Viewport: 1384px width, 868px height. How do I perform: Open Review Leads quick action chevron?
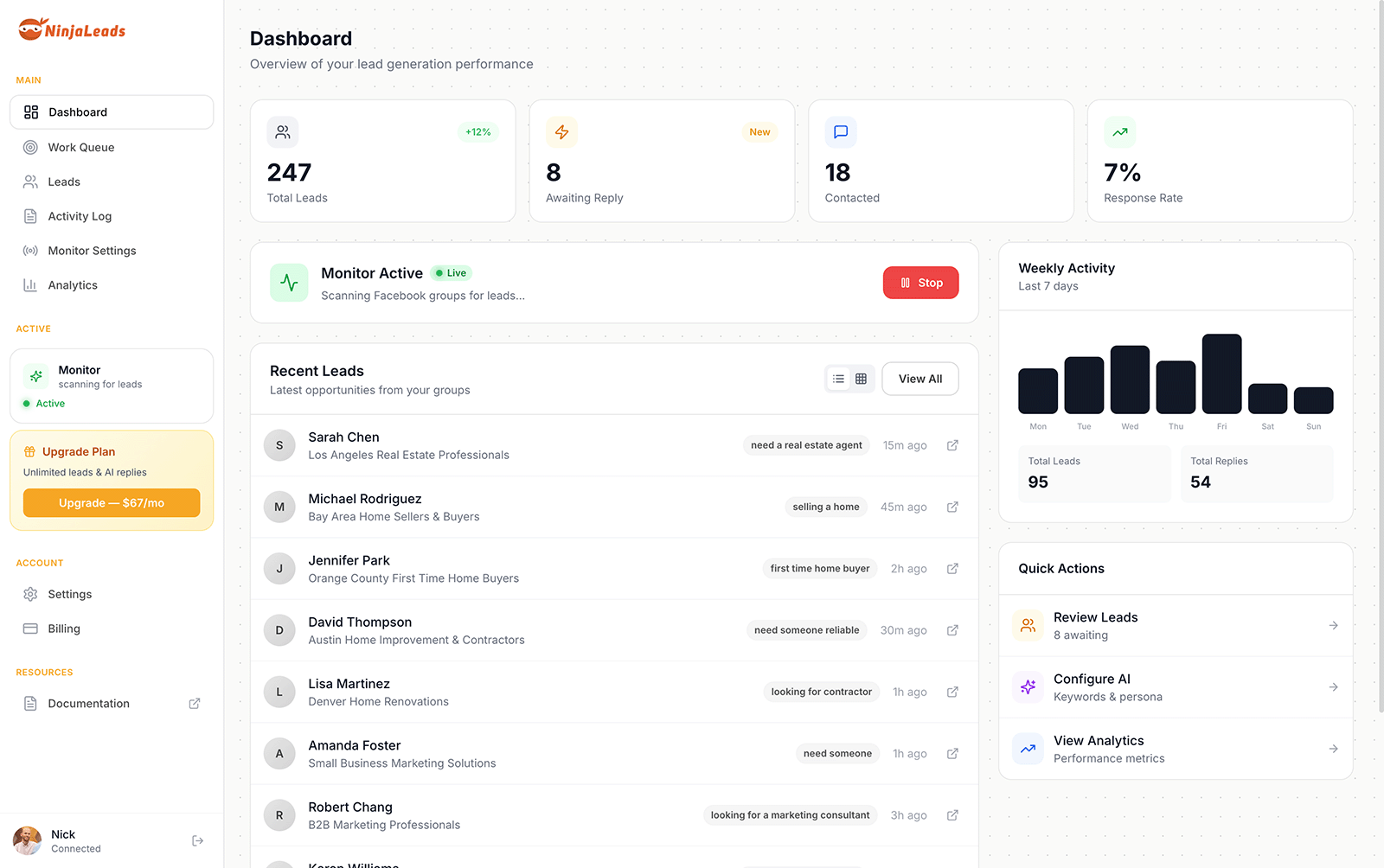pyautogui.click(x=1333, y=625)
